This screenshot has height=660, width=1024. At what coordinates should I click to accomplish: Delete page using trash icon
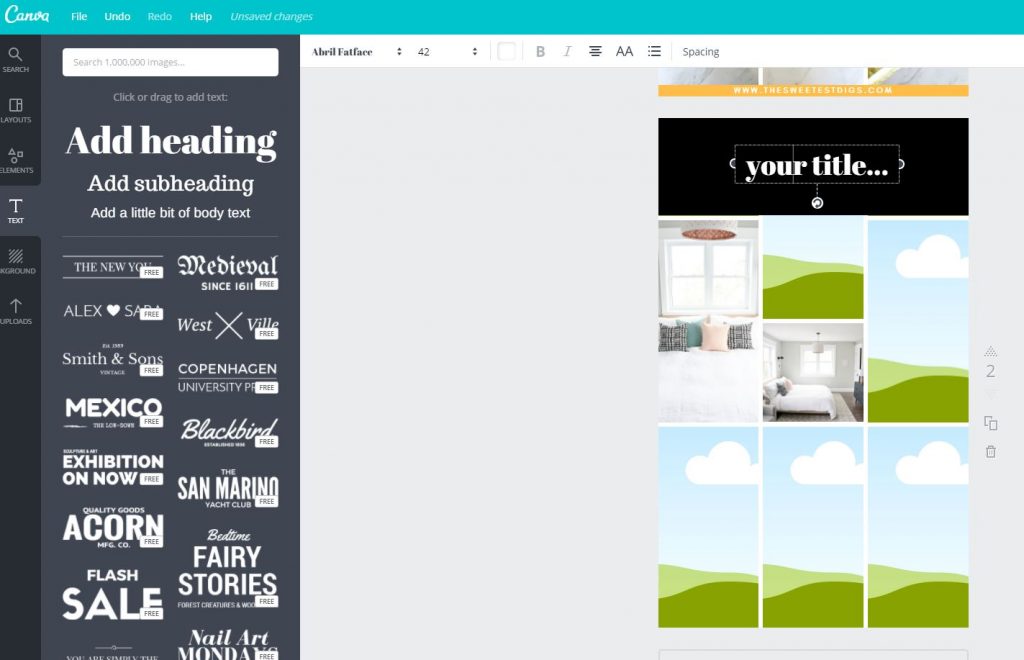click(990, 452)
